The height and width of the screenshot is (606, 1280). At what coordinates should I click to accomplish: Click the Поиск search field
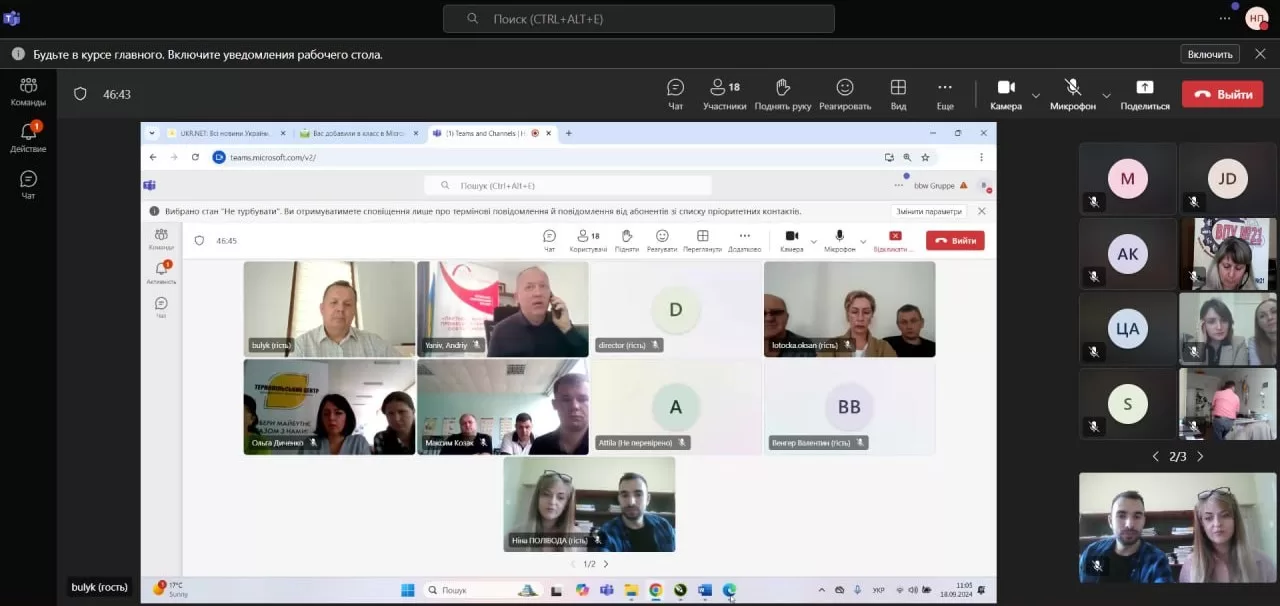(x=638, y=19)
